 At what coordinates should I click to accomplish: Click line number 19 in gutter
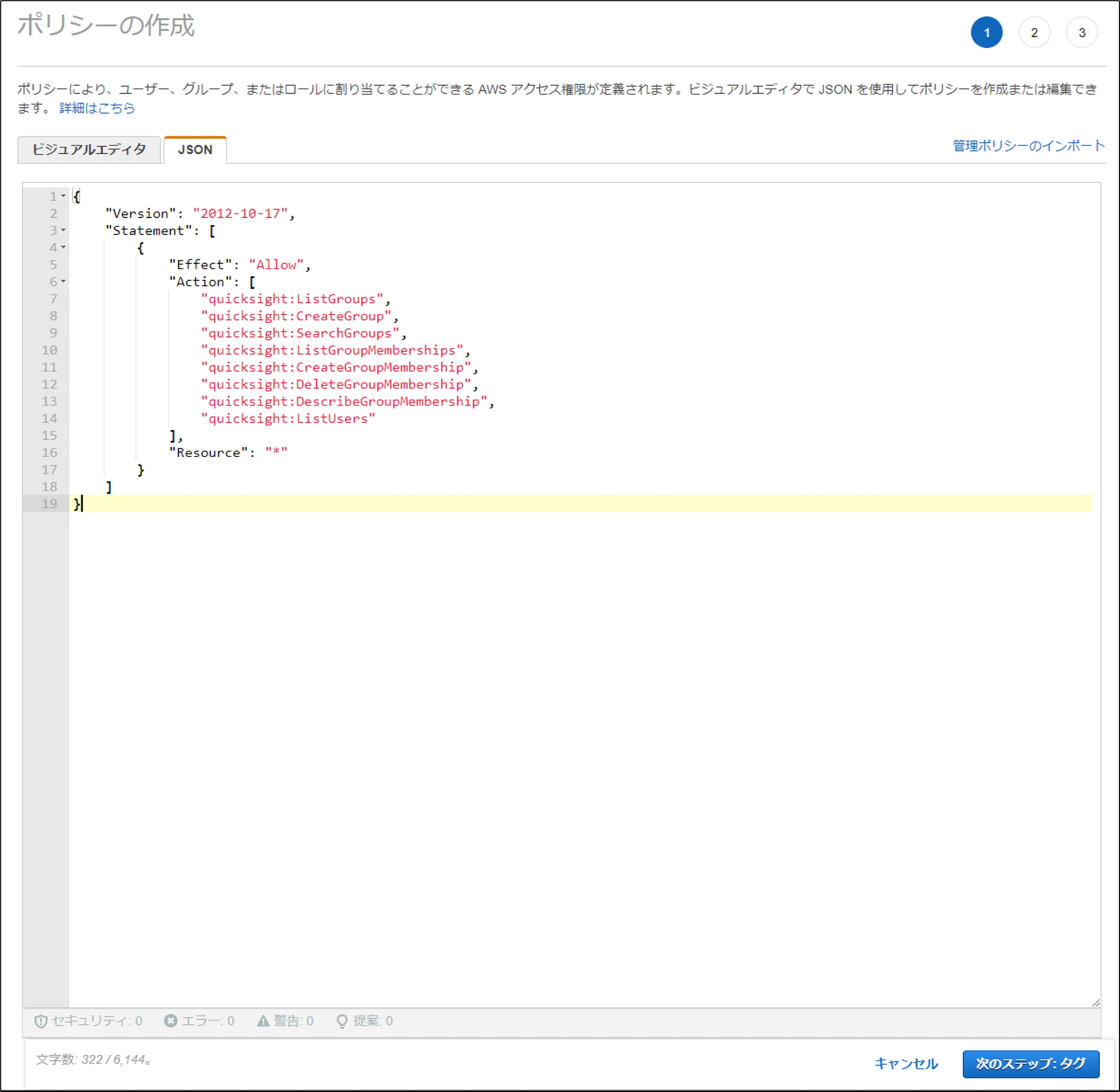point(50,504)
